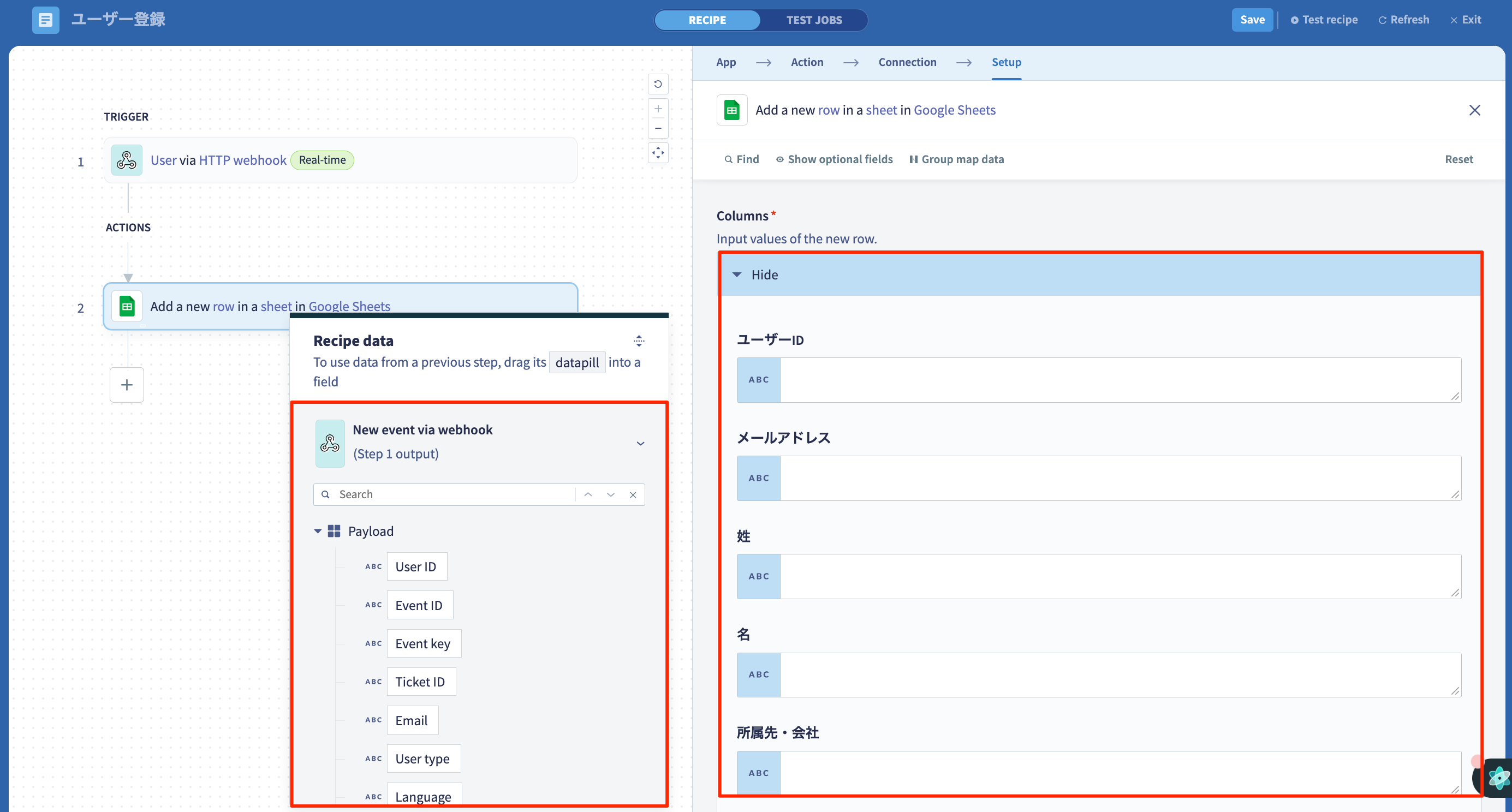Click Google Sheets link in setup header
This screenshot has width=1512, height=812.
[954, 110]
